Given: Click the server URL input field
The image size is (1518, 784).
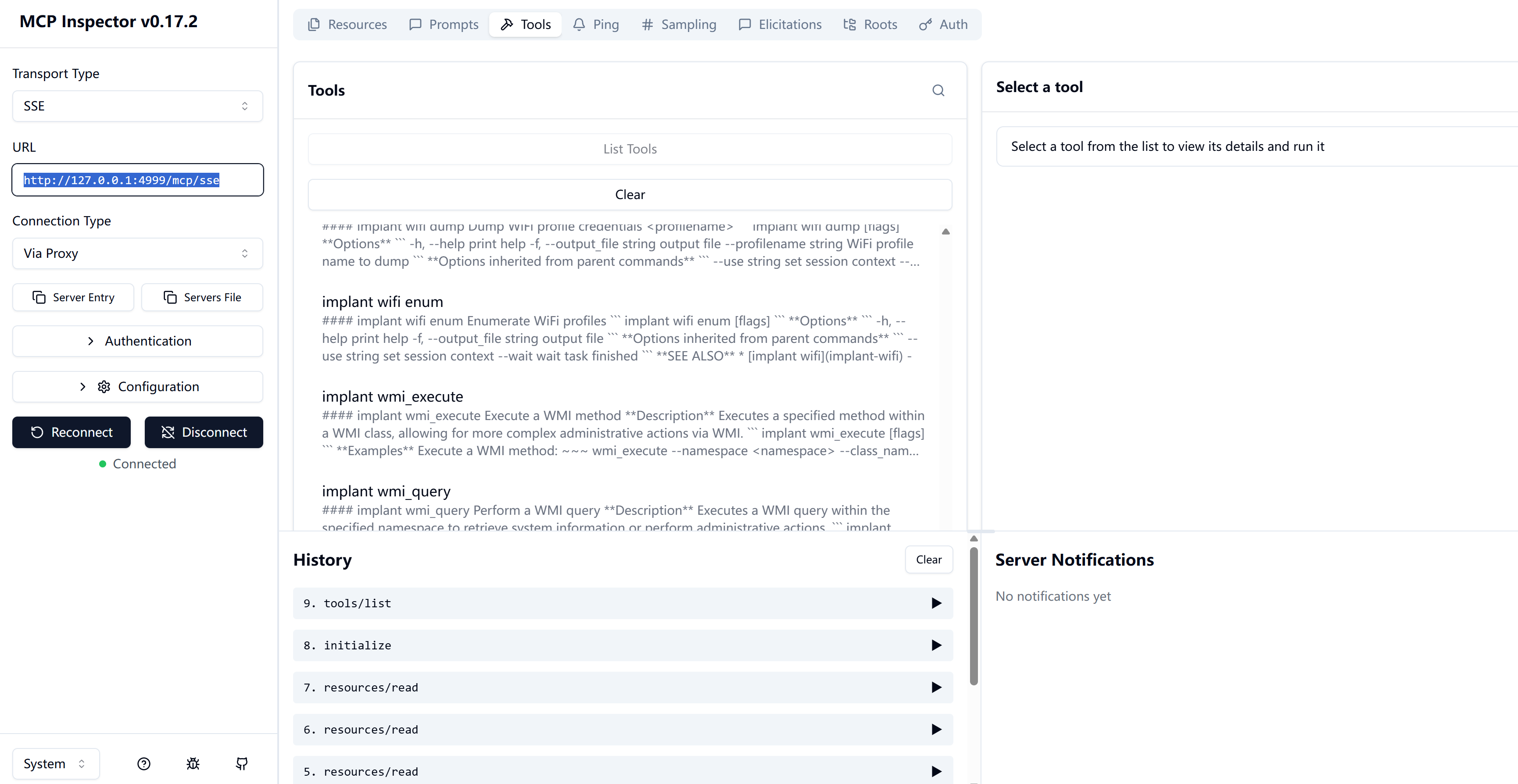Looking at the screenshot, I should pos(137,180).
